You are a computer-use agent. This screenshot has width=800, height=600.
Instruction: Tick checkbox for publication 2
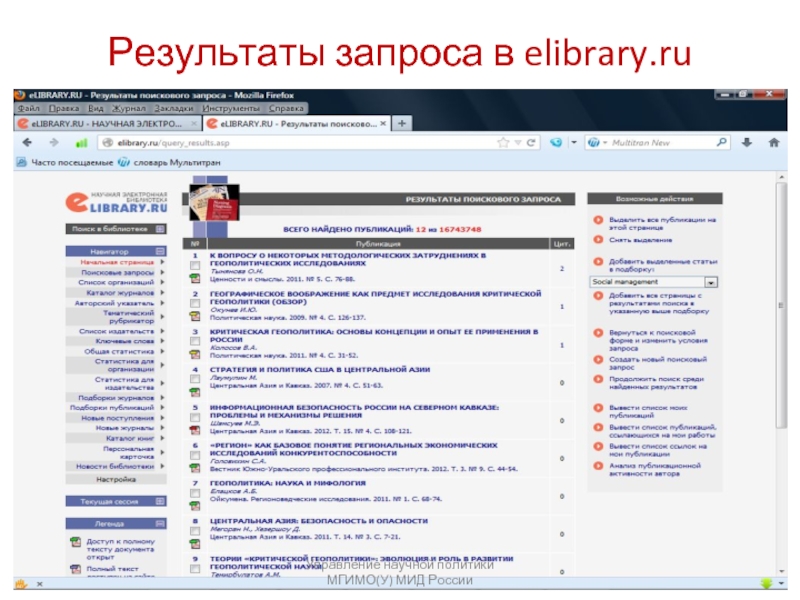pyautogui.click(x=195, y=304)
